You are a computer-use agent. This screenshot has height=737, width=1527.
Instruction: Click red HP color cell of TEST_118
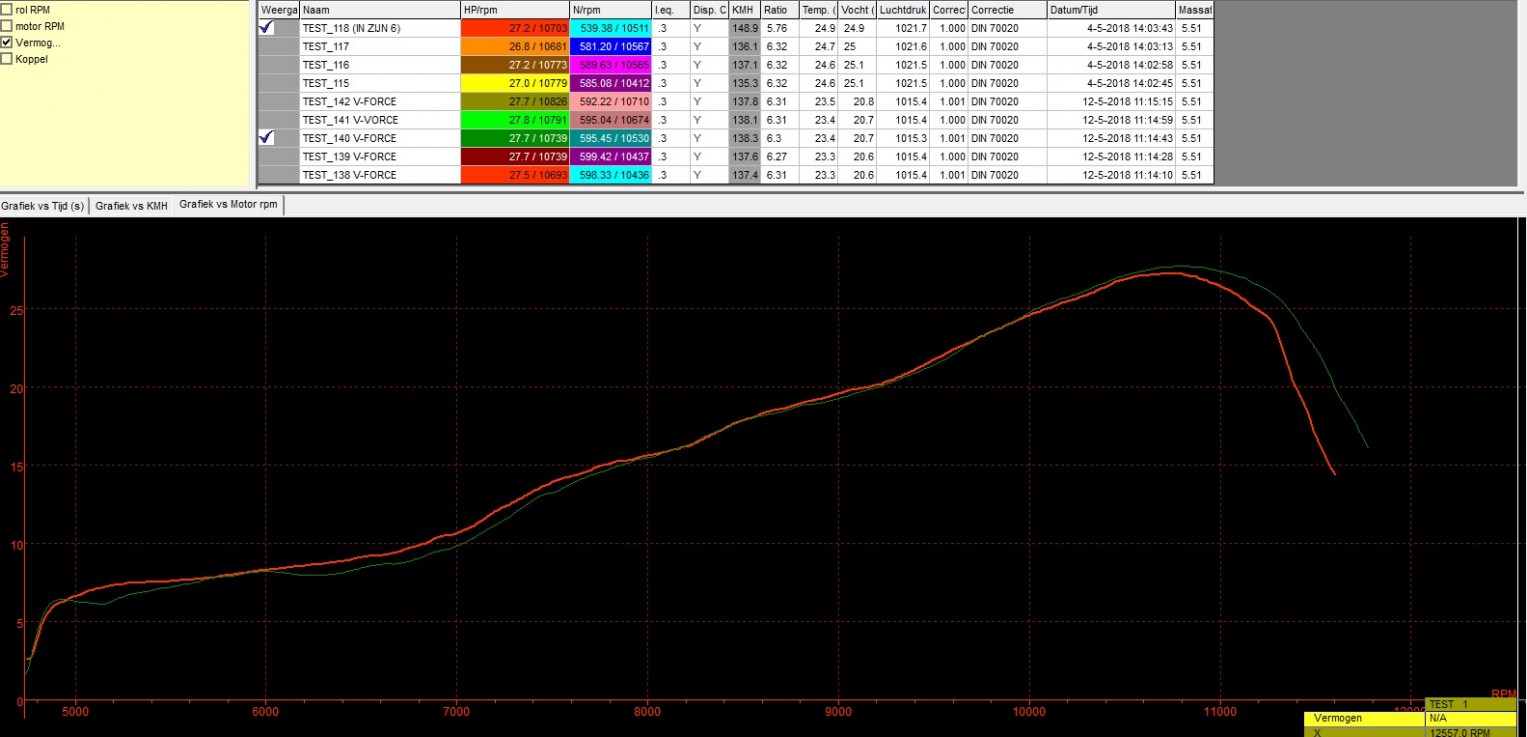(514, 28)
